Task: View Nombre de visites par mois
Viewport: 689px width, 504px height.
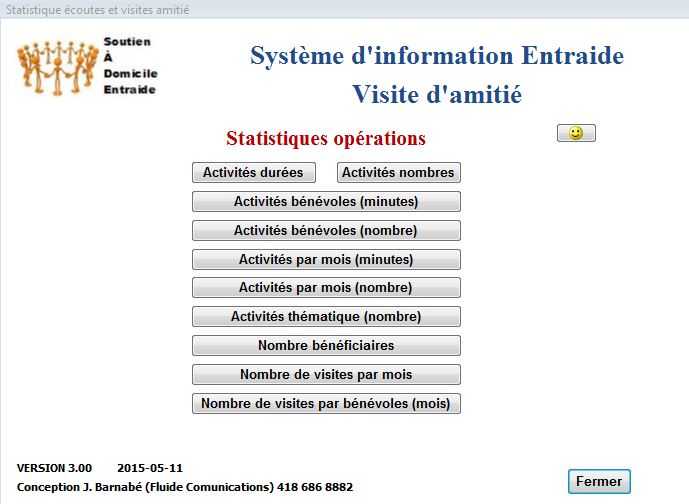Action: pos(326,374)
